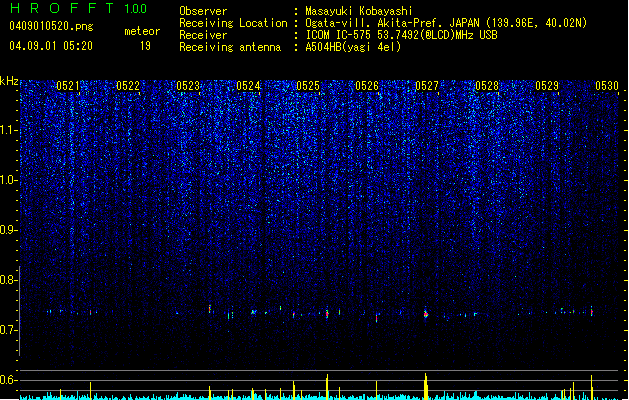The image size is (629, 400).
Task: Click the date stamp 04.09.01 05:20
Action: [x=51, y=46]
